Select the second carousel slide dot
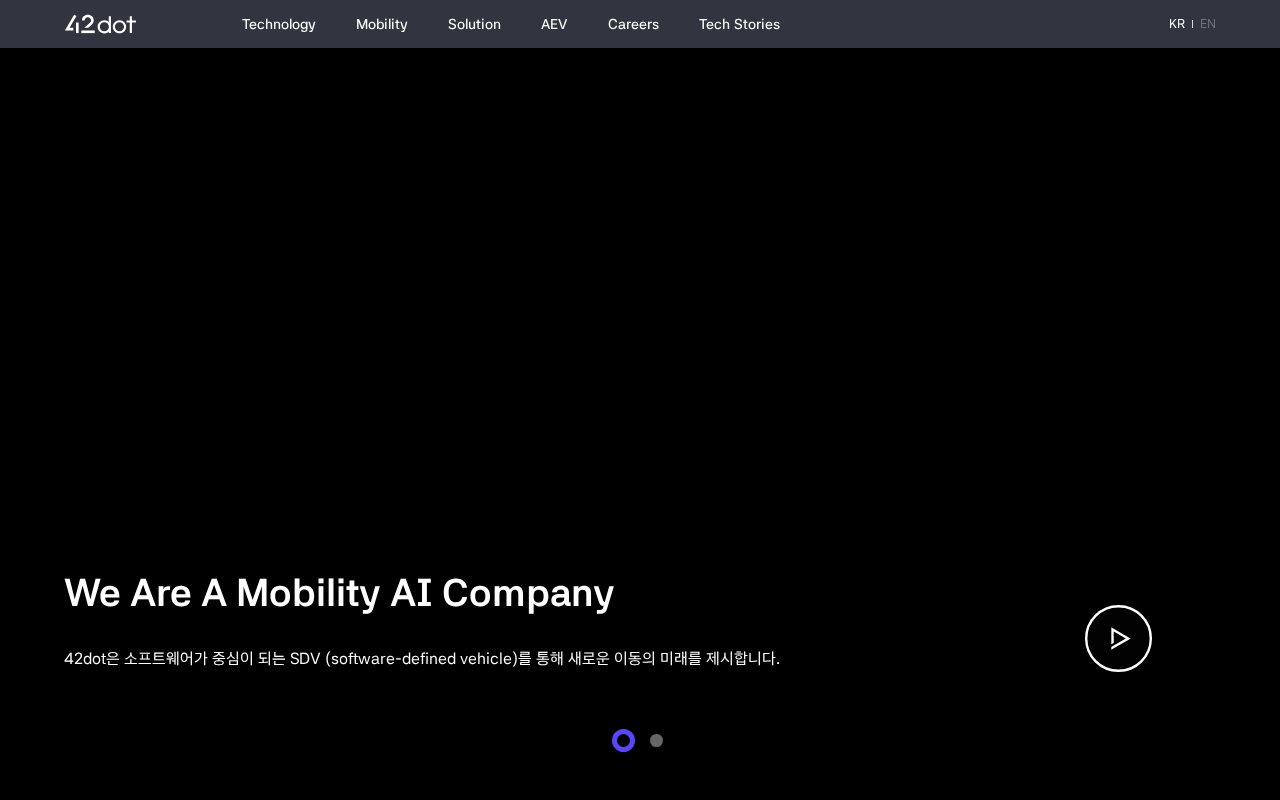Image resolution: width=1280 pixels, height=800 pixels. [656, 741]
